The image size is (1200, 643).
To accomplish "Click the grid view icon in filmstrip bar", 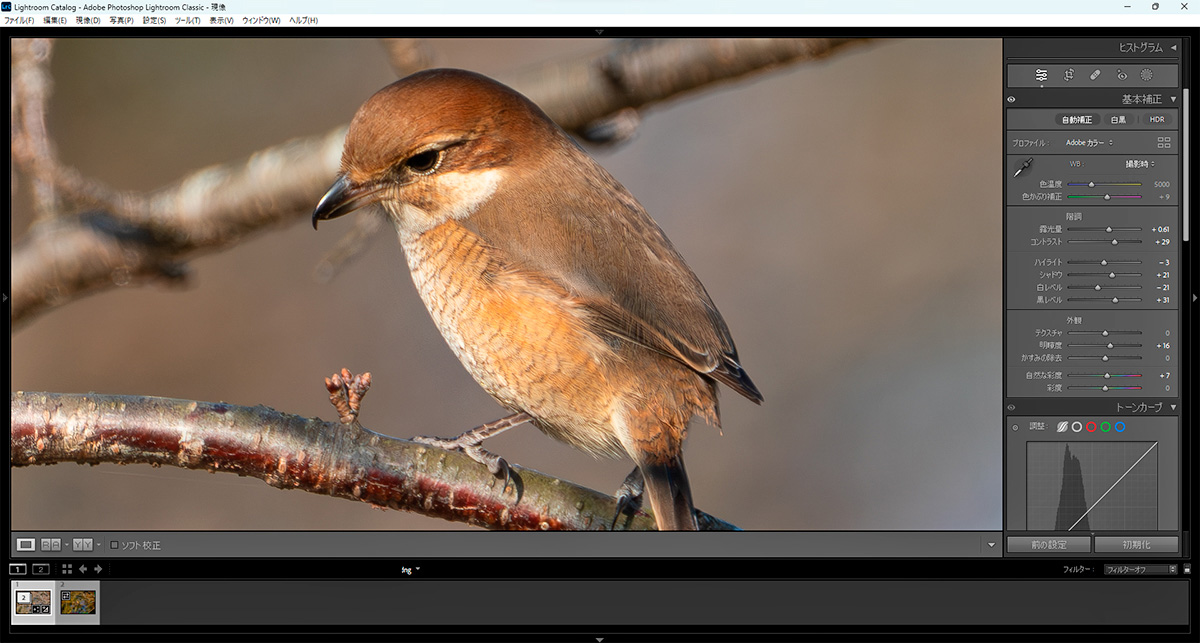I will tap(67, 569).
